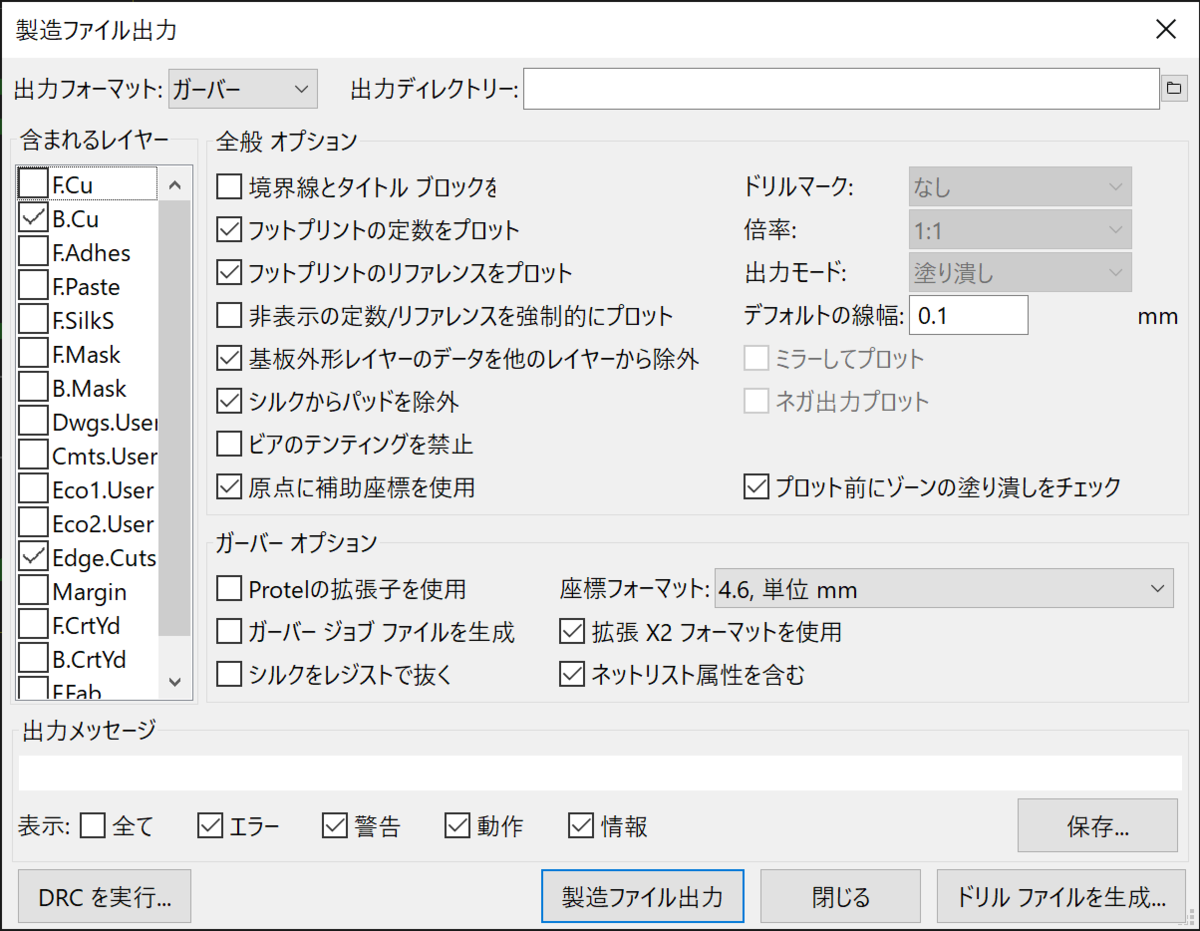
Task: Click the デフォルトの線幅 input field
Action: pos(968,316)
